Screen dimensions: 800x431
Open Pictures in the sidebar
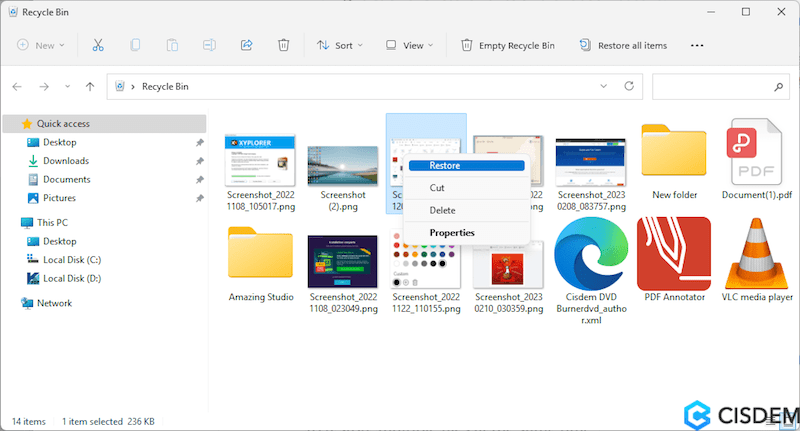[59, 198]
